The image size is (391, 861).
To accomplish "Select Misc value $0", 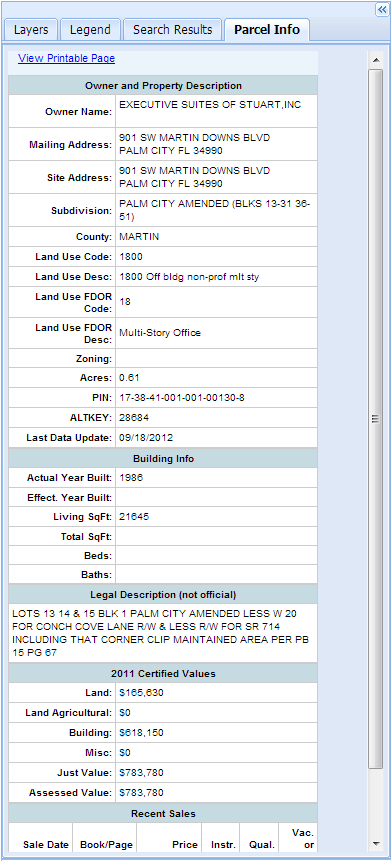I will [x=125, y=752].
